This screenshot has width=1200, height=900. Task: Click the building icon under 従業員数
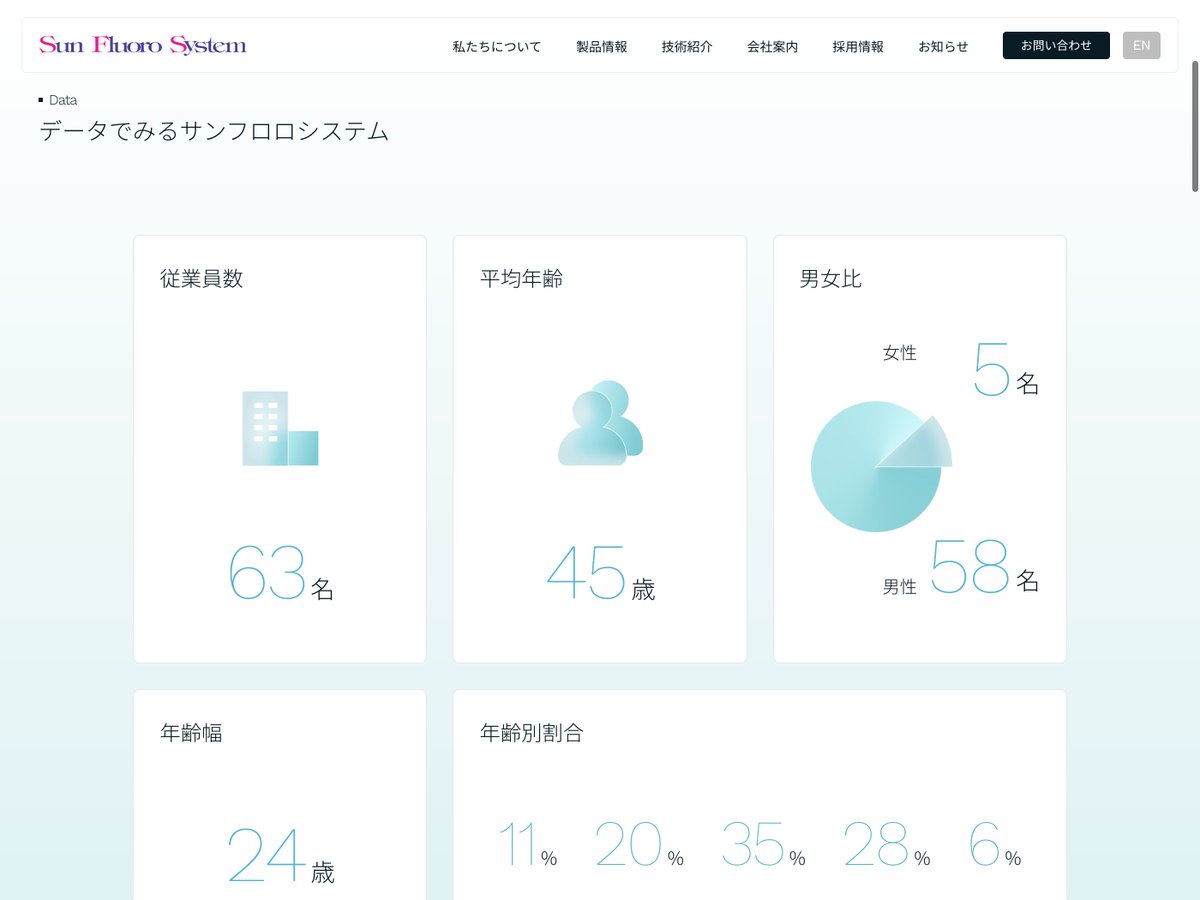280,428
